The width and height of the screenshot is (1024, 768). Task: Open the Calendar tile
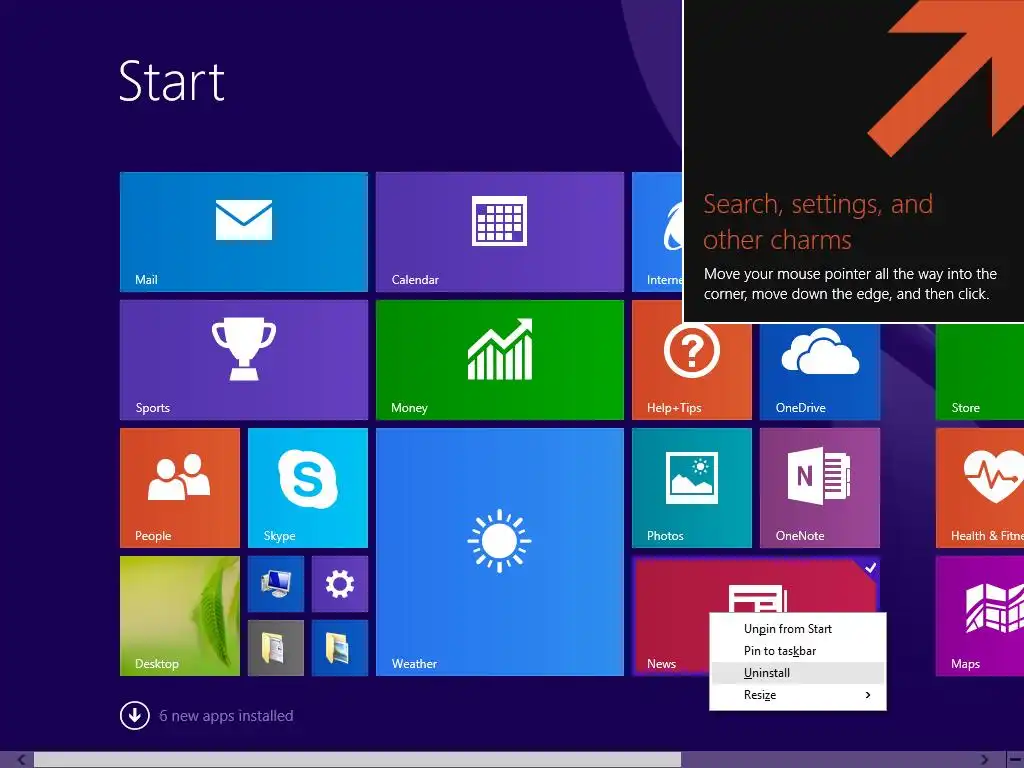(x=500, y=232)
